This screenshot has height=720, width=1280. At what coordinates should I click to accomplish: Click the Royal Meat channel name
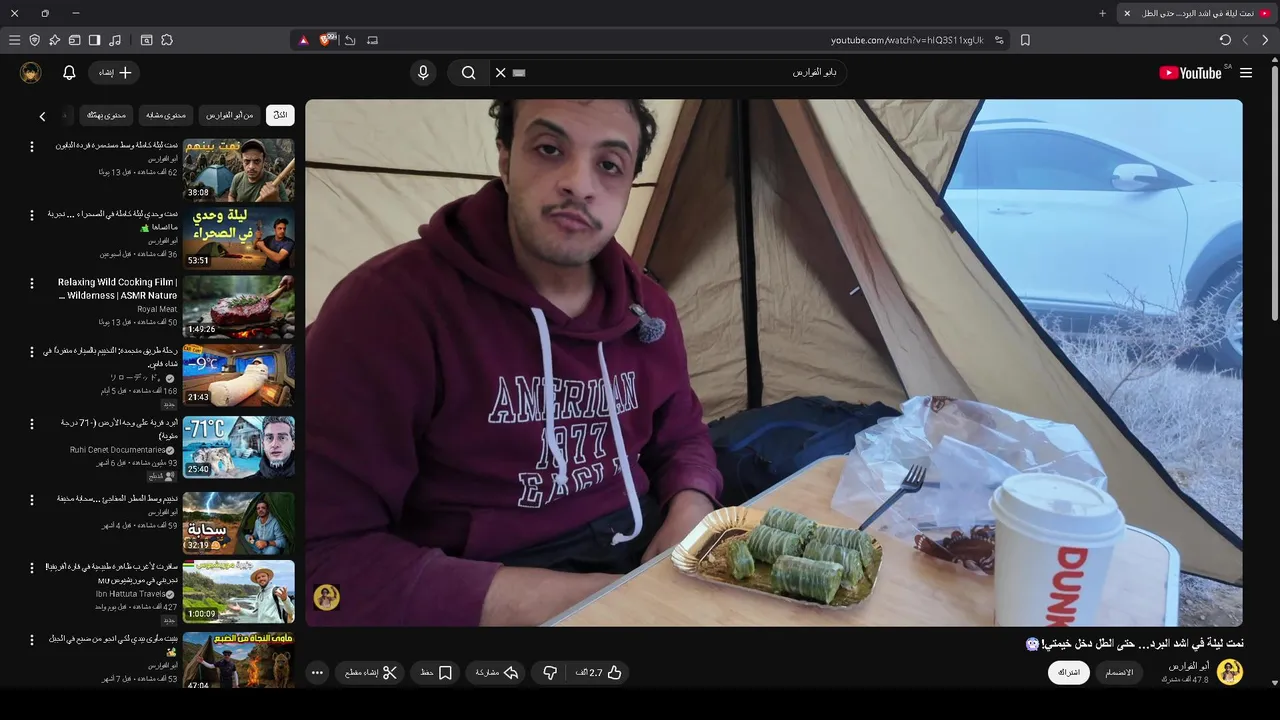(x=157, y=309)
